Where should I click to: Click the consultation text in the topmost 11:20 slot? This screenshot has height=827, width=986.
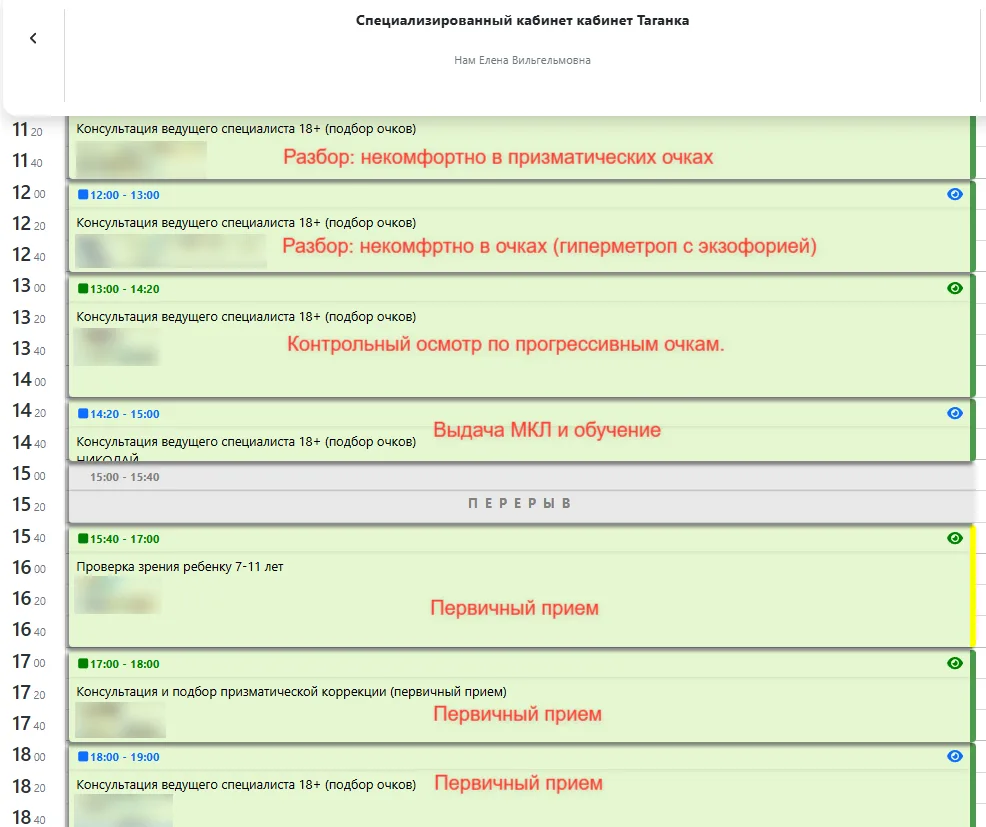tap(246, 129)
